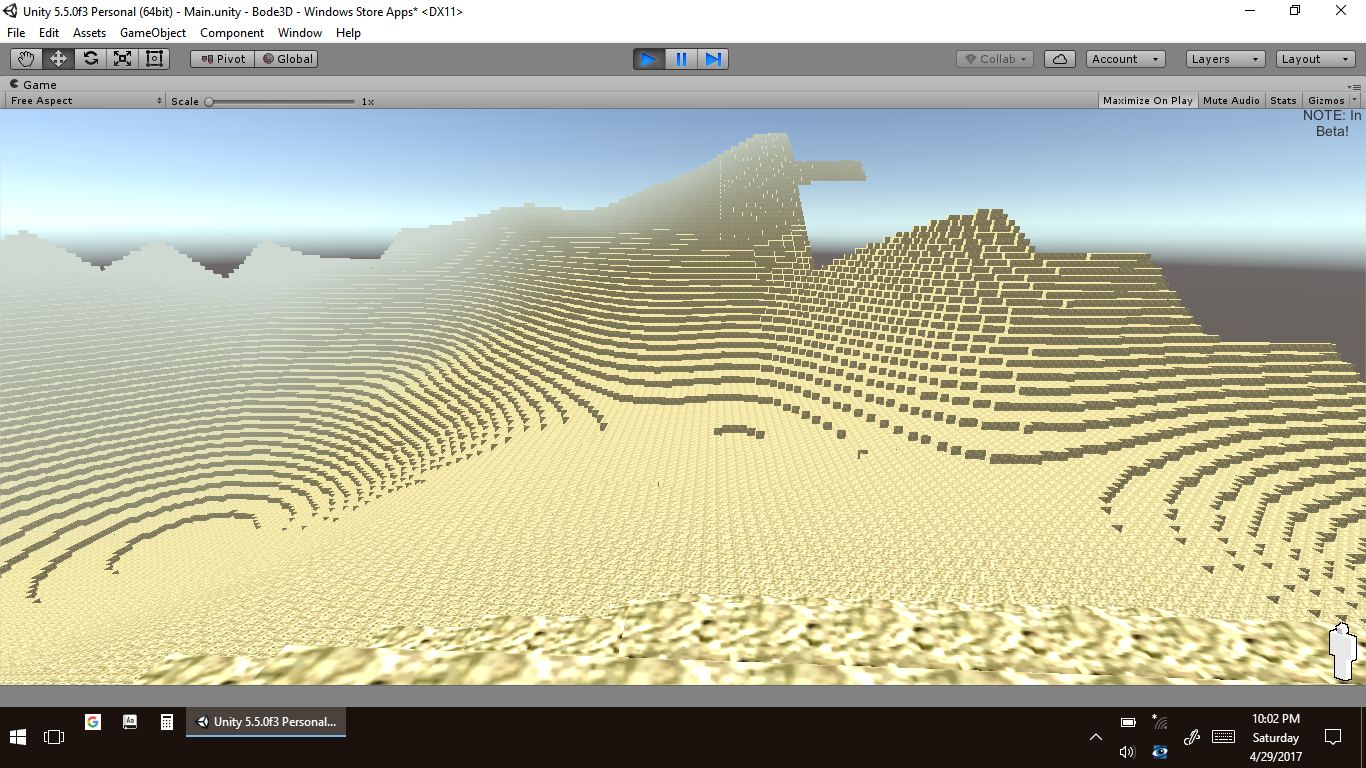Advance one frame with Step button
The height and width of the screenshot is (768, 1366).
coord(713,59)
